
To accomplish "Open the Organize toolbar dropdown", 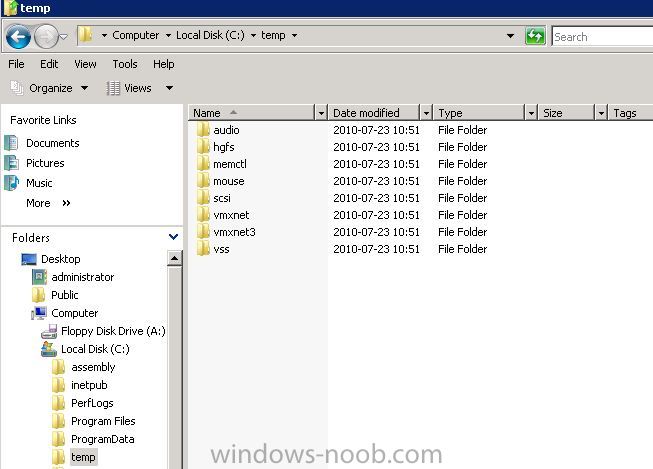I will point(50,88).
